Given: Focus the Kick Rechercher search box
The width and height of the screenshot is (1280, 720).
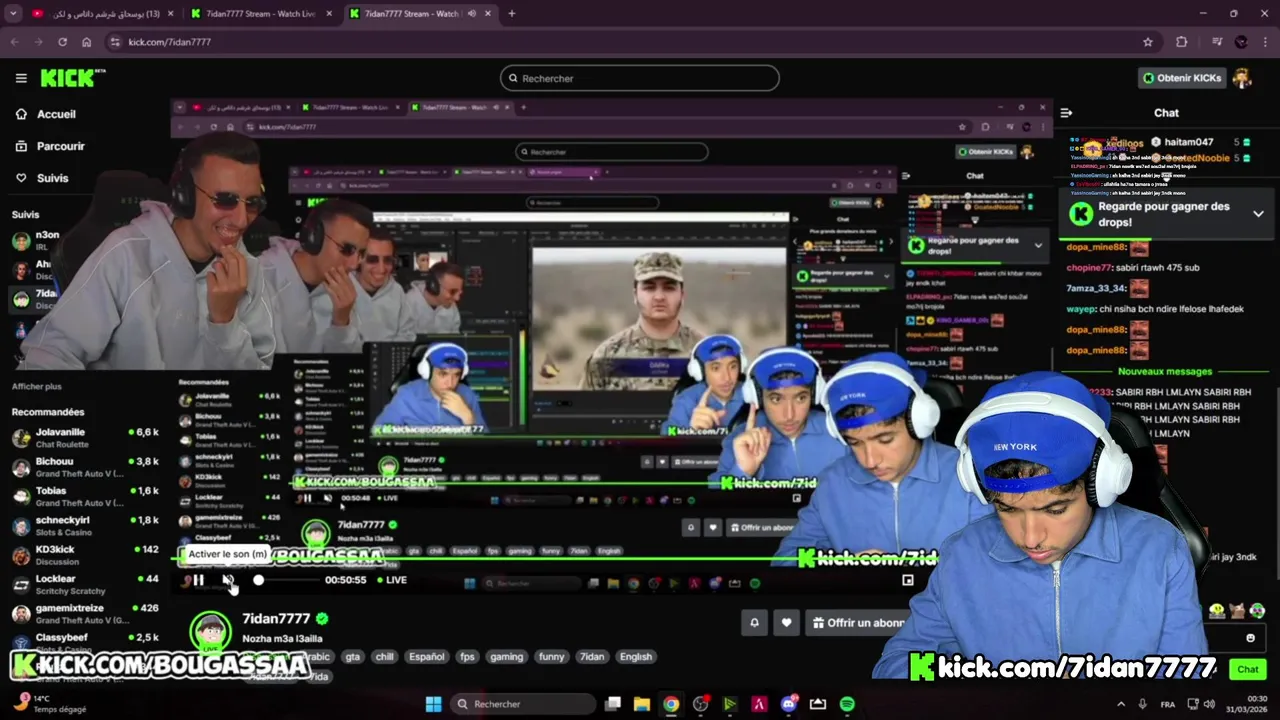Looking at the screenshot, I should coord(640,78).
